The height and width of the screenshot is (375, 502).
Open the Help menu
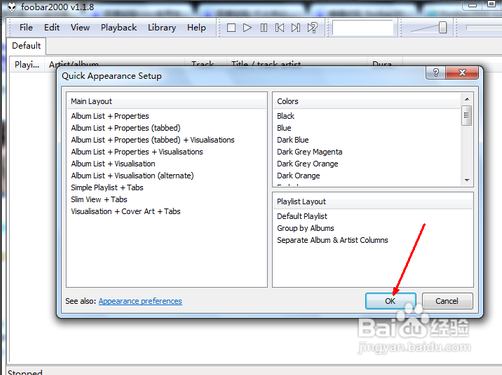click(x=196, y=28)
